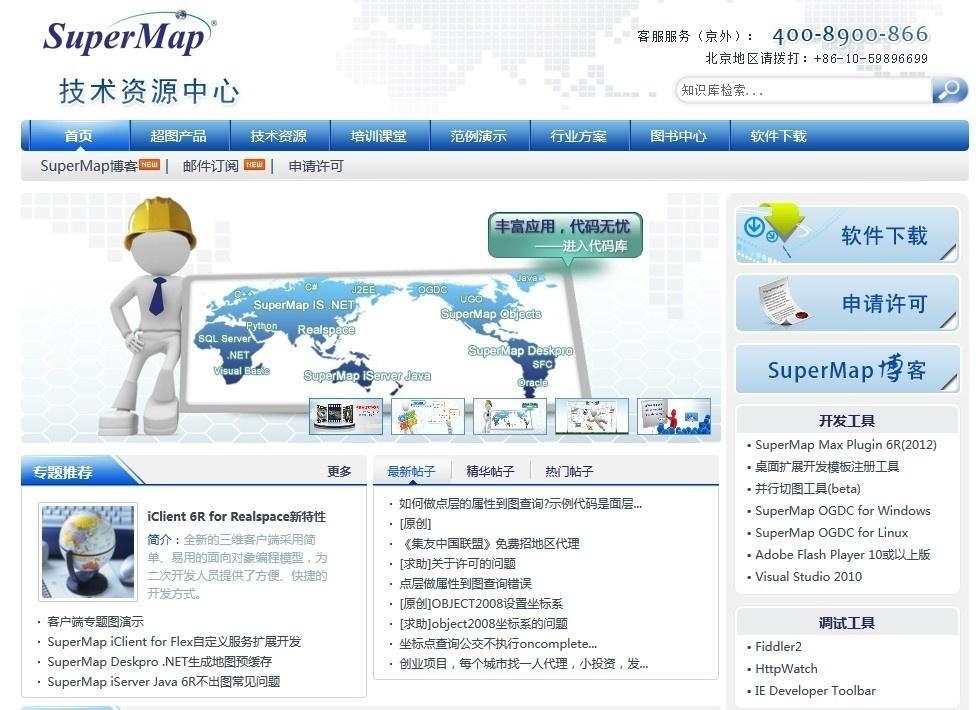
Task: Go to 培训课堂 in navigation bar
Action: (379, 136)
